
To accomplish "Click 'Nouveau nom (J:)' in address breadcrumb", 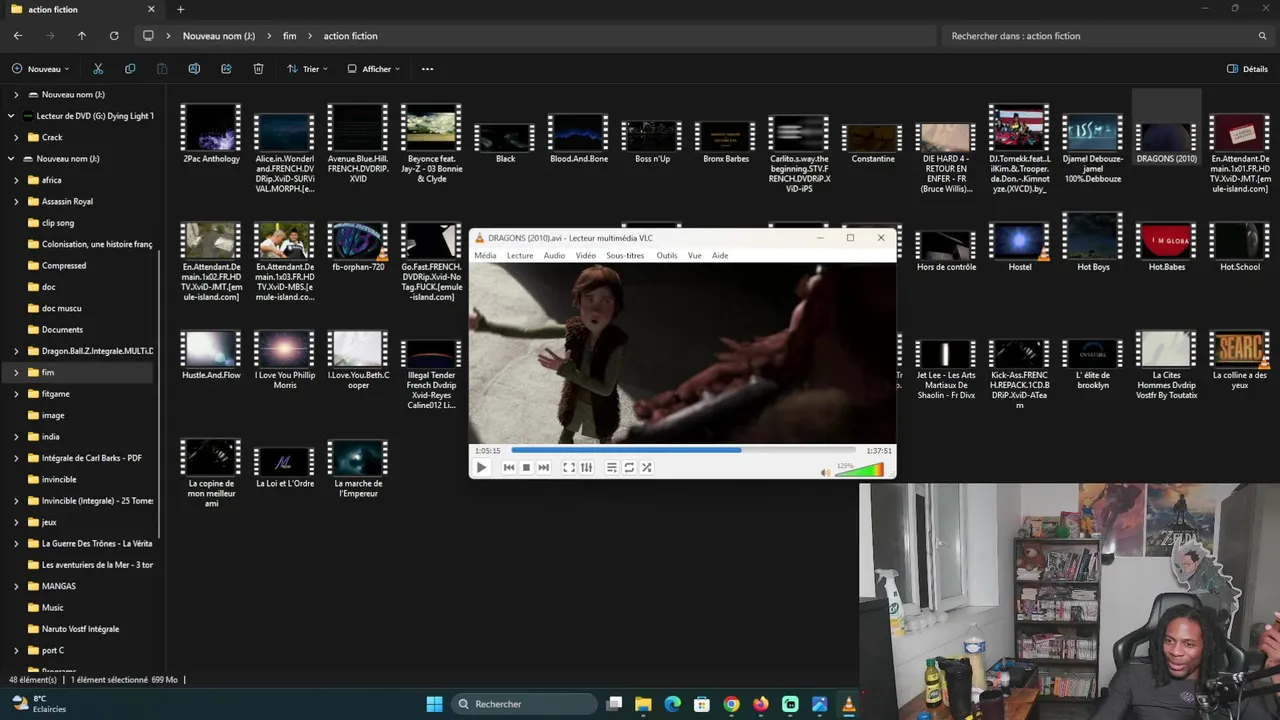I will tap(218, 36).
